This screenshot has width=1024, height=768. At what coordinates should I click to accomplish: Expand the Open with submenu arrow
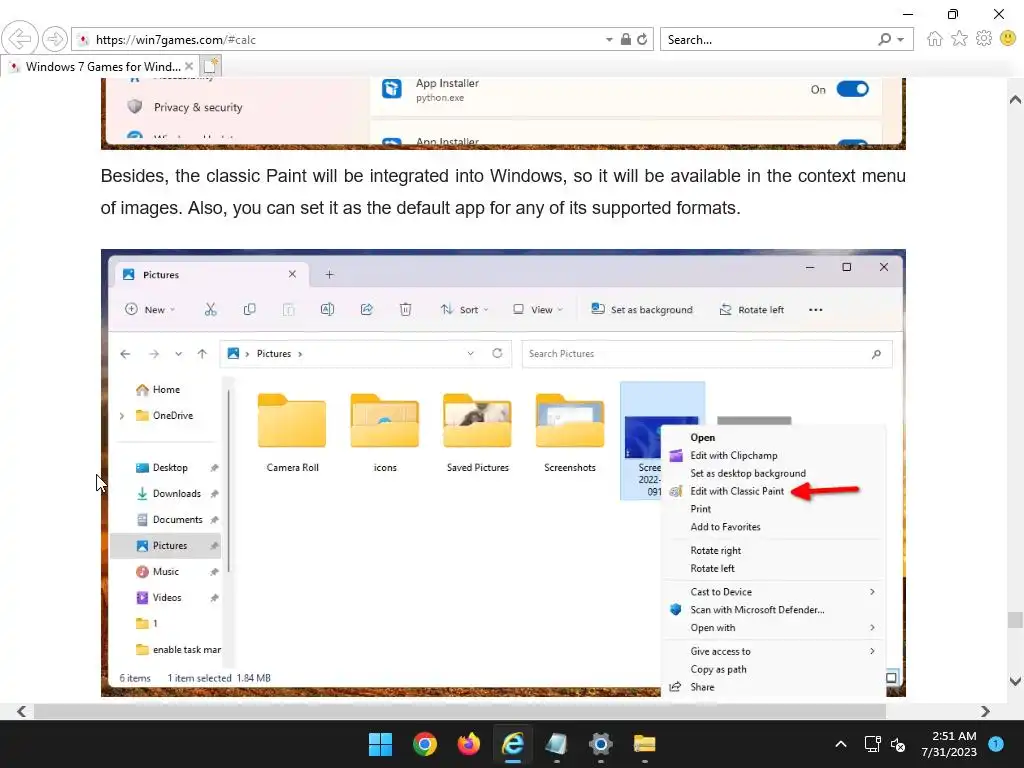pos(872,628)
